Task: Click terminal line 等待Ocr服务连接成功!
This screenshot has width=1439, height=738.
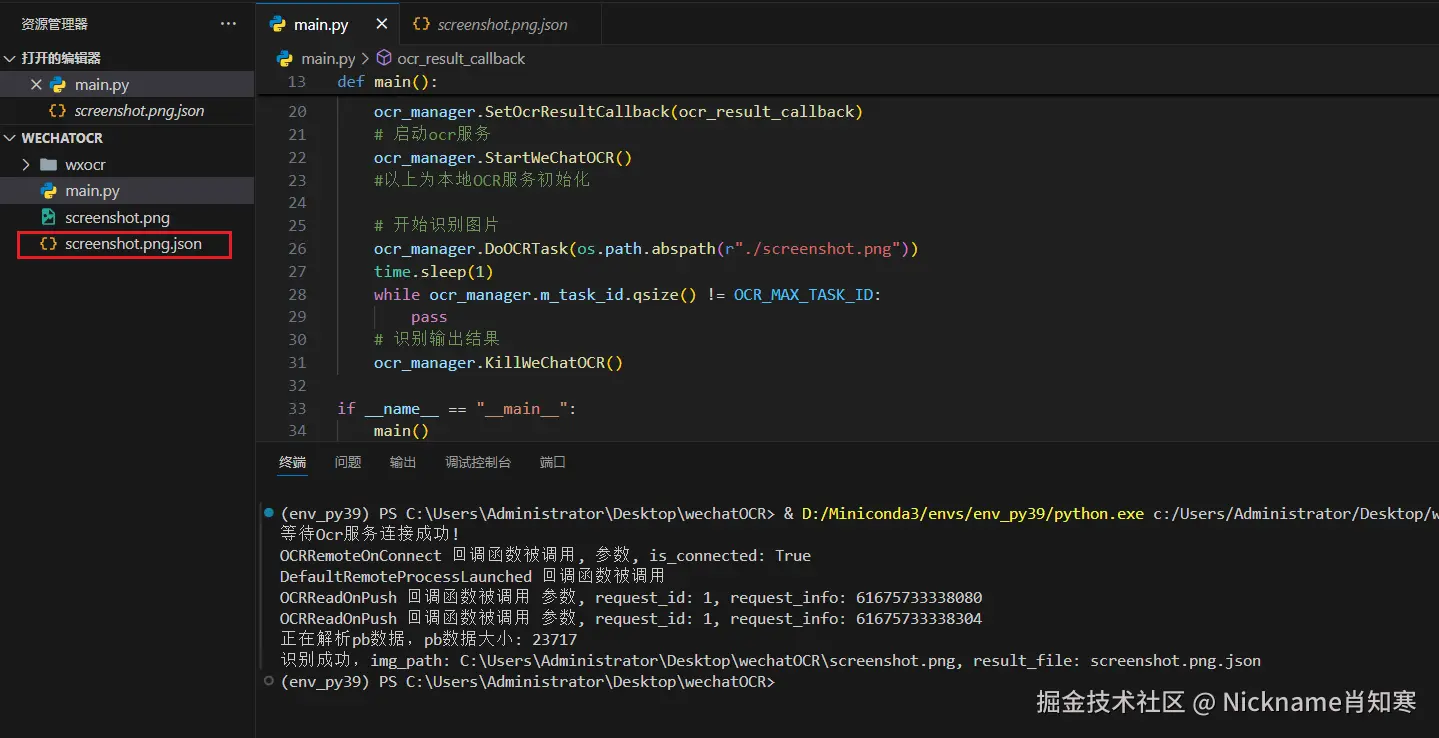Action: pos(370,534)
